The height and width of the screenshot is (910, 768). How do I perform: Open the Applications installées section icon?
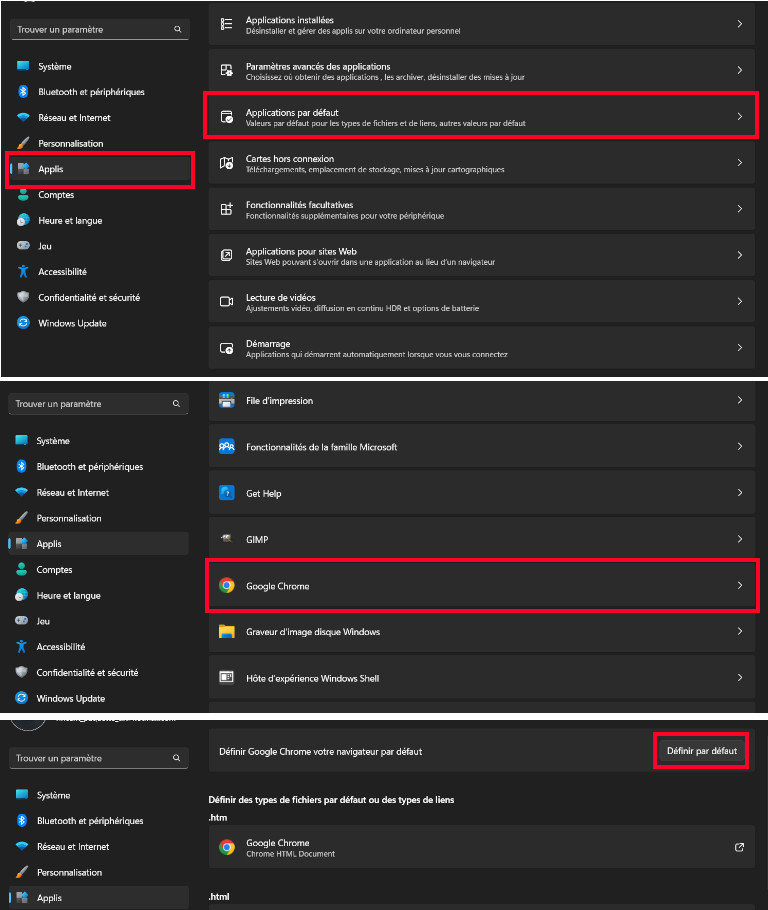228,24
